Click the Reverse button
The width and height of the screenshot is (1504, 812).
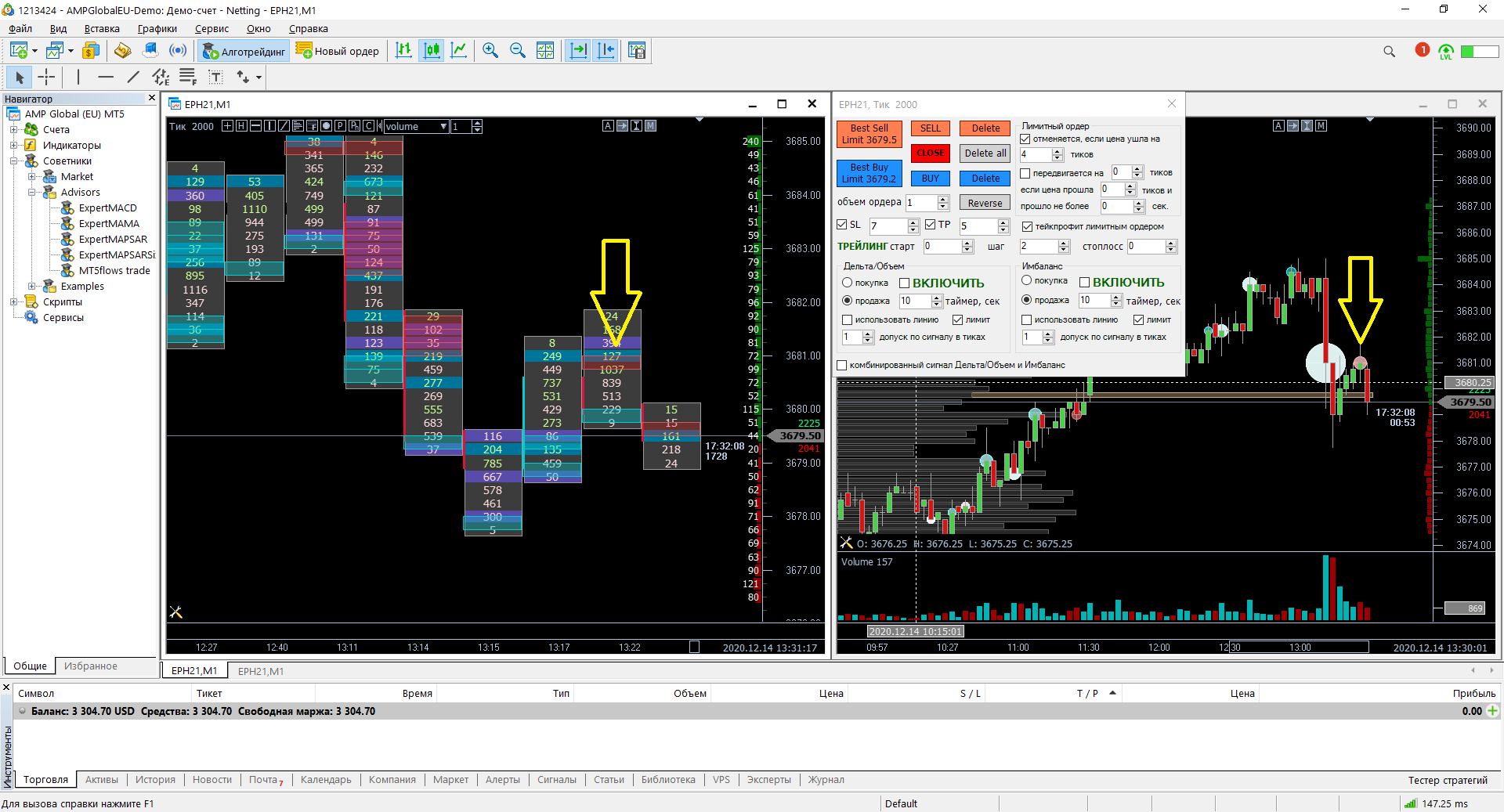click(985, 203)
